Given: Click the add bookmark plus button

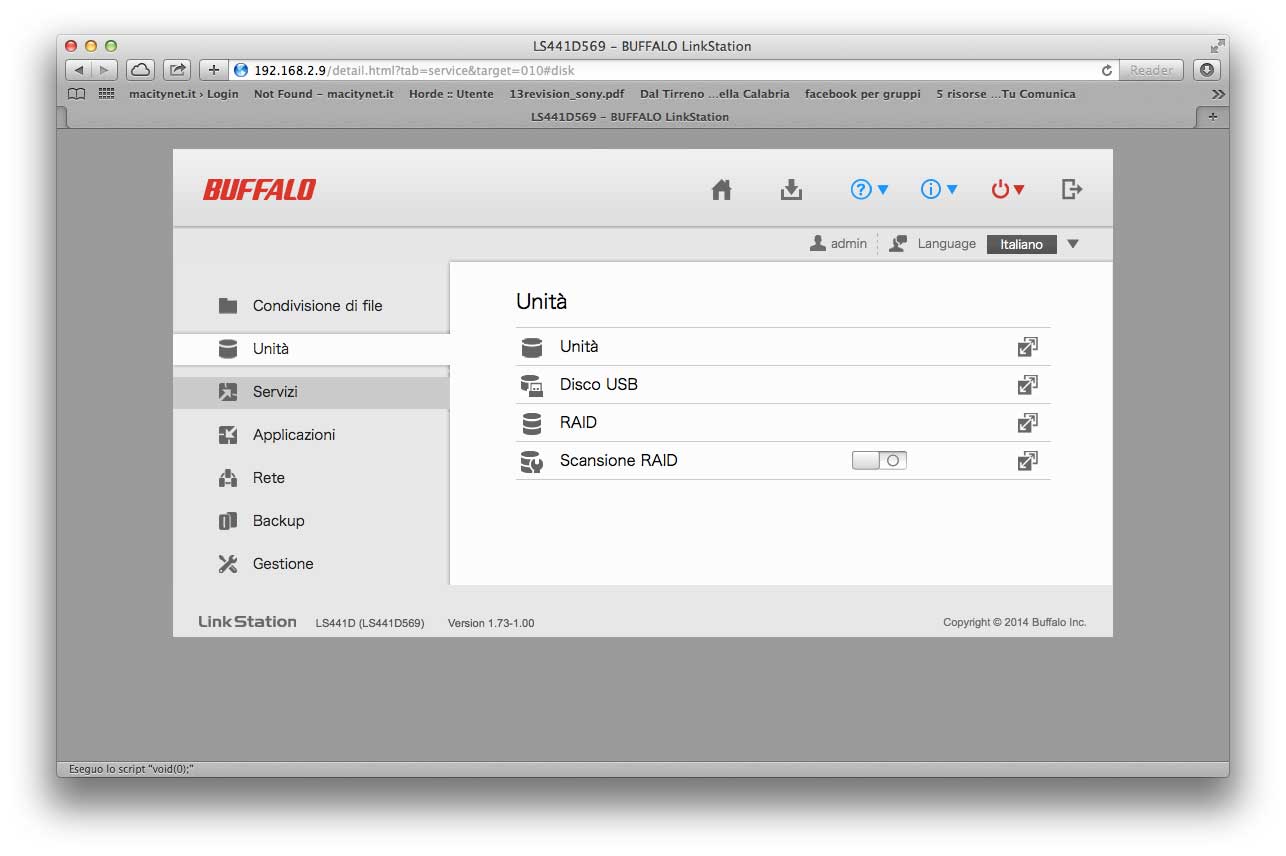Looking at the screenshot, I should coord(214,70).
